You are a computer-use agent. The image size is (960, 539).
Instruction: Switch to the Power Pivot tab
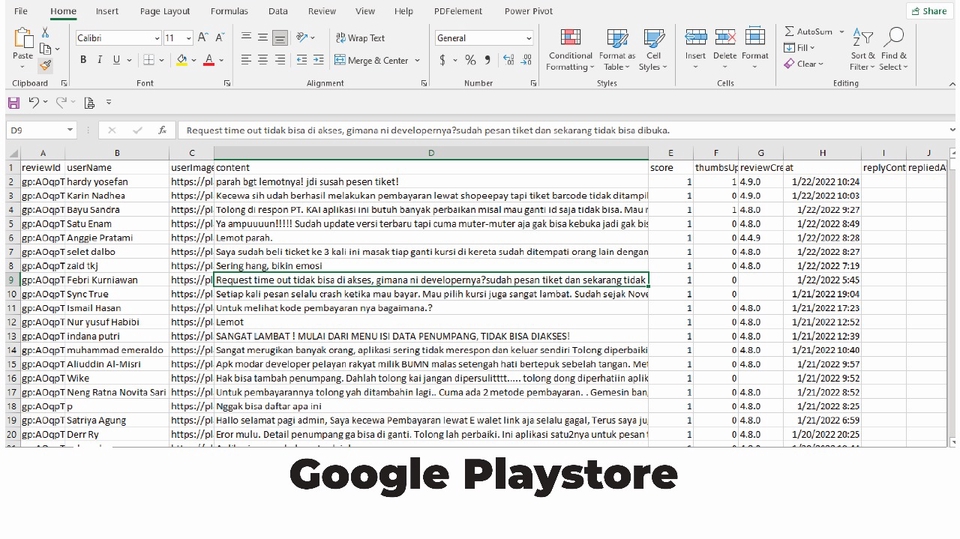point(528,11)
